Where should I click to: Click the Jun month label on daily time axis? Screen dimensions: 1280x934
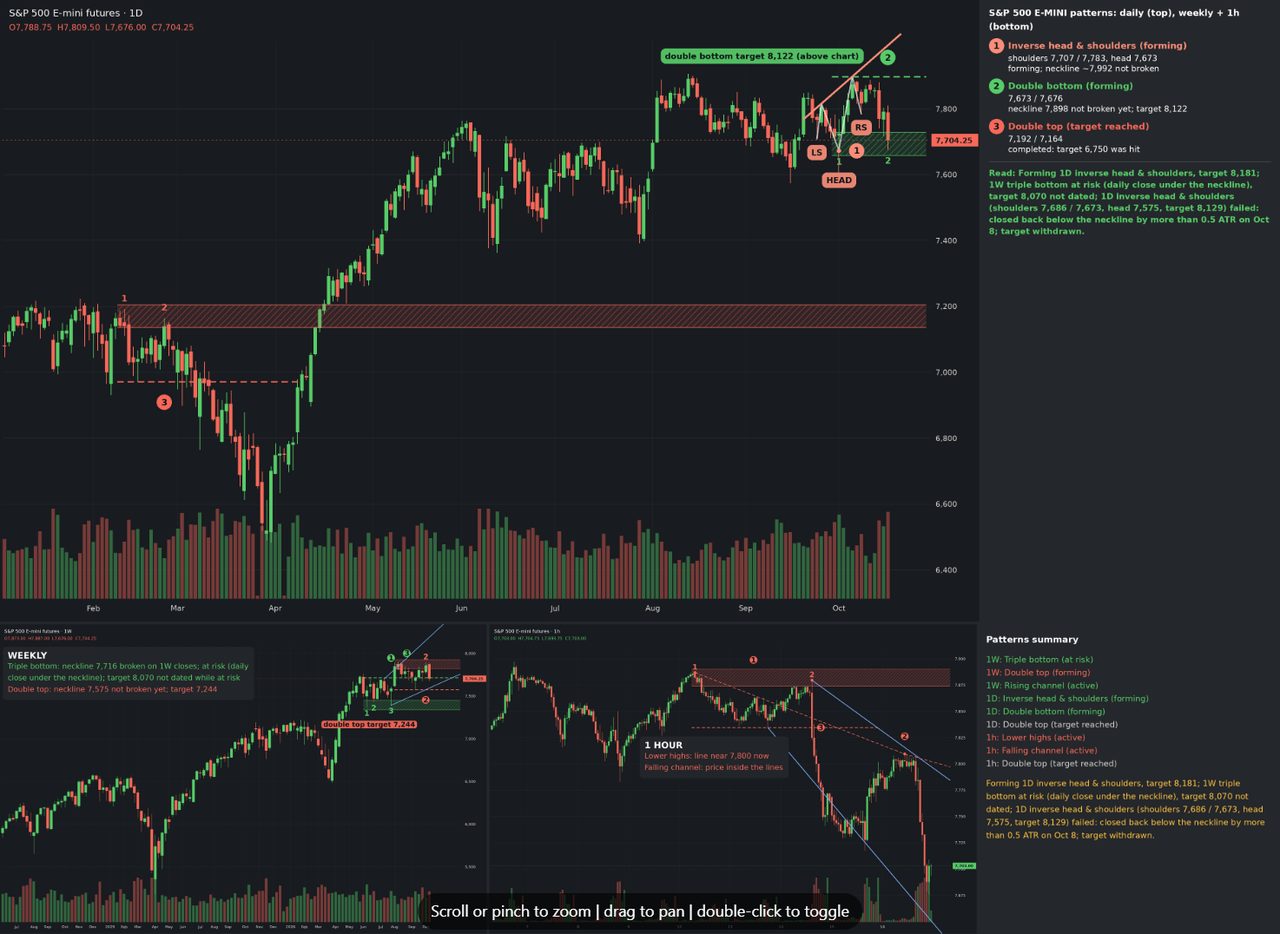[461, 607]
